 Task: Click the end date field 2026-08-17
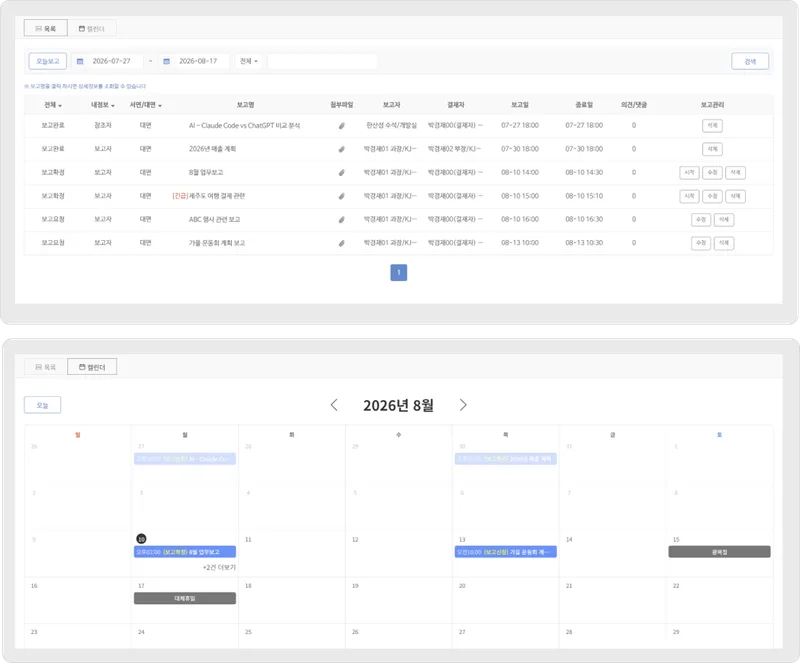[198, 61]
